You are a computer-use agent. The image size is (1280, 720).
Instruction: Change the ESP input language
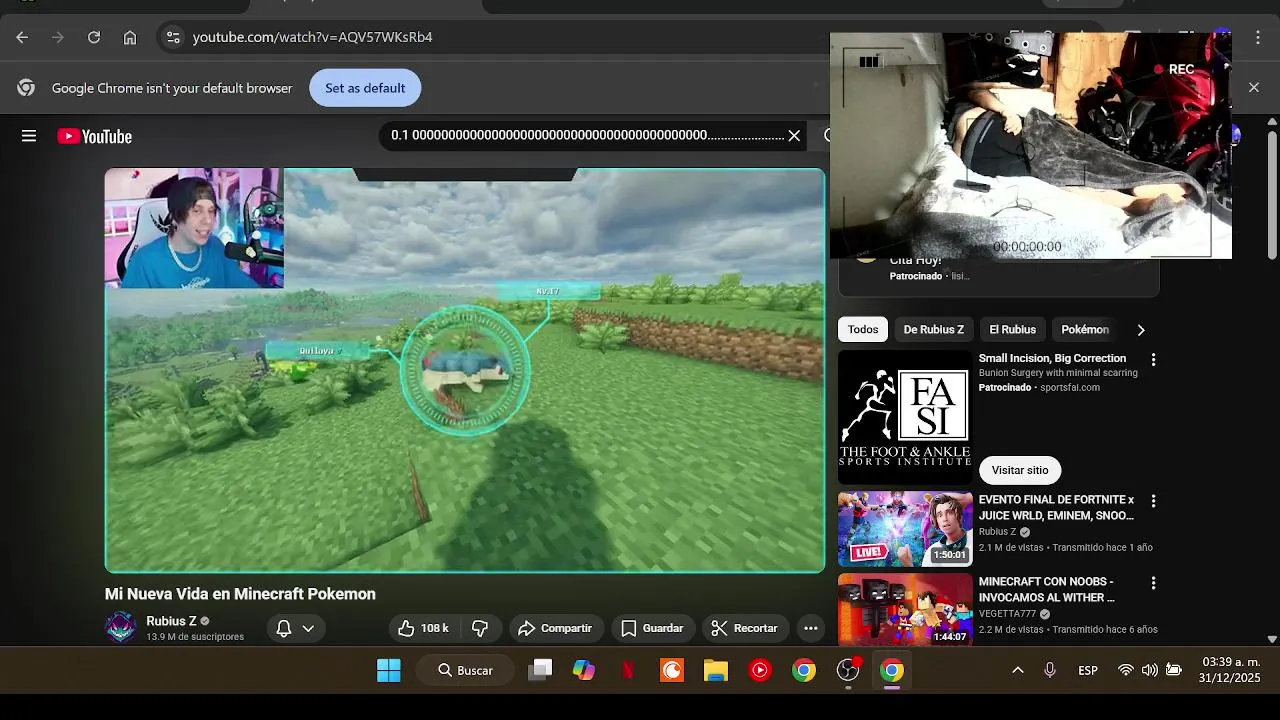[1088, 670]
